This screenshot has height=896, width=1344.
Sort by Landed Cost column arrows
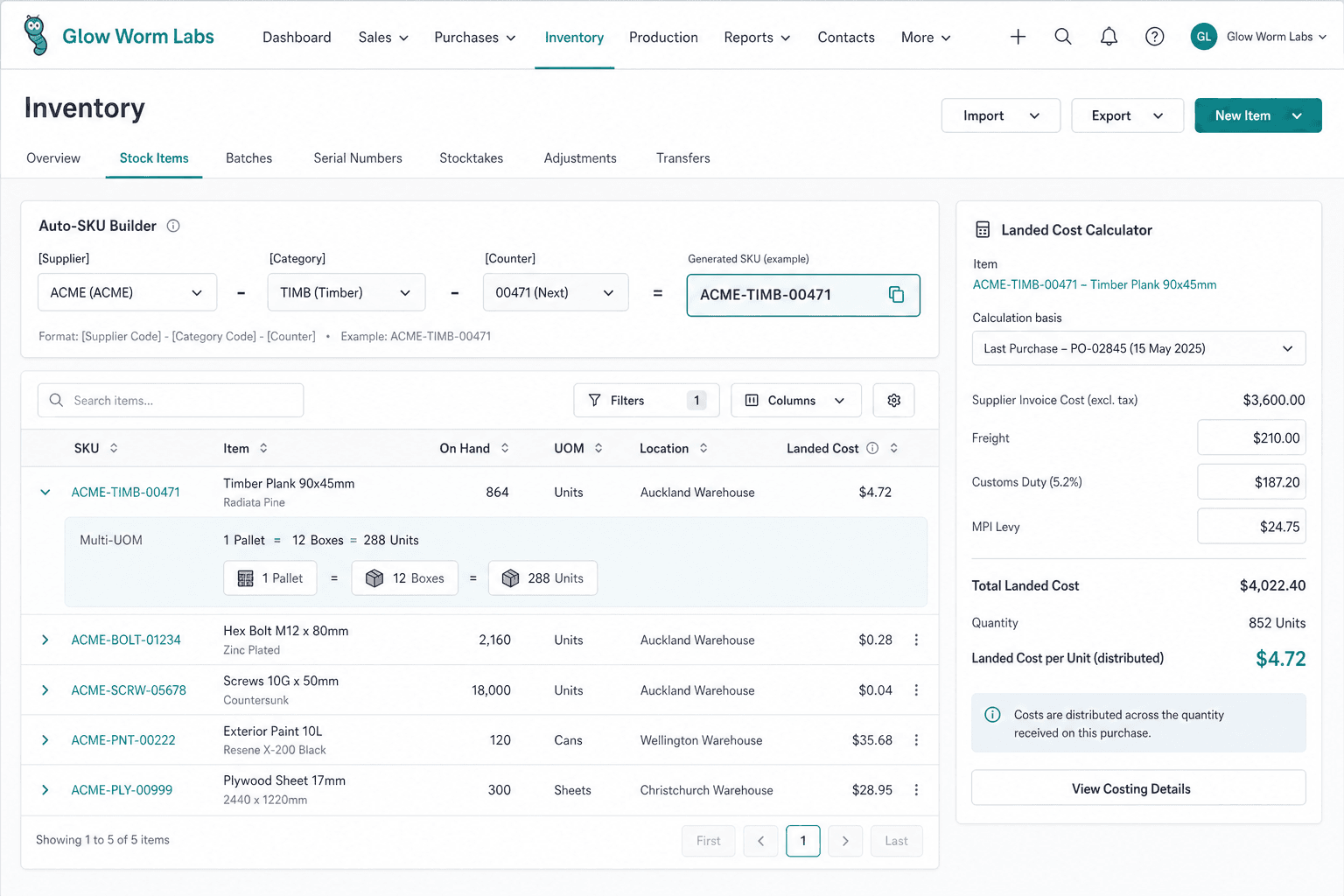pyautogui.click(x=893, y=448)
